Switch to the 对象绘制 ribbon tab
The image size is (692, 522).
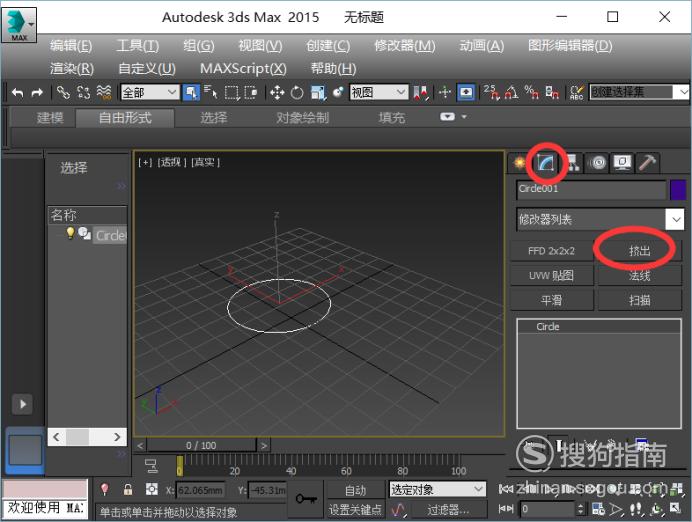tap(303, 118)
